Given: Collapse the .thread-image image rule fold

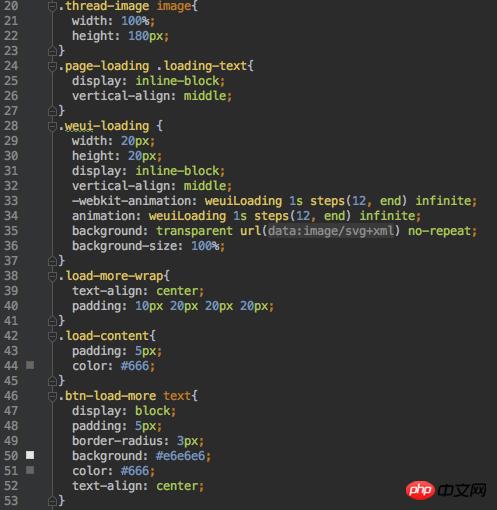Looking at the screenshot, I should pyautogui.click(x=52, y=6).
